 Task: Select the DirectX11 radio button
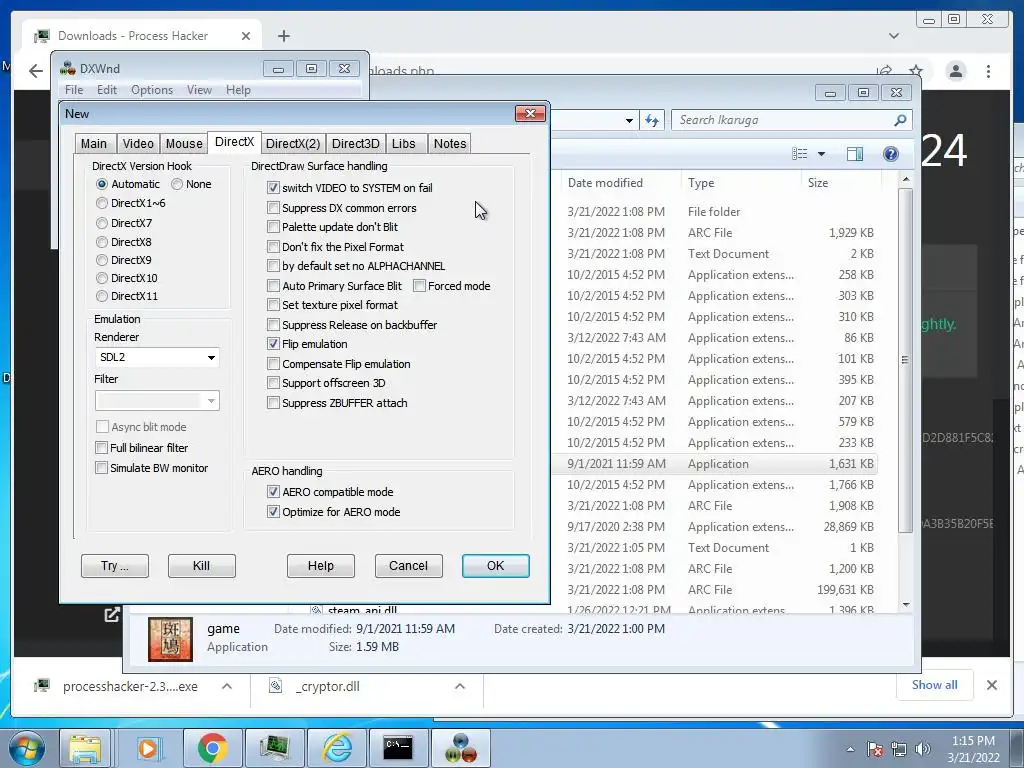pos(102,296)
